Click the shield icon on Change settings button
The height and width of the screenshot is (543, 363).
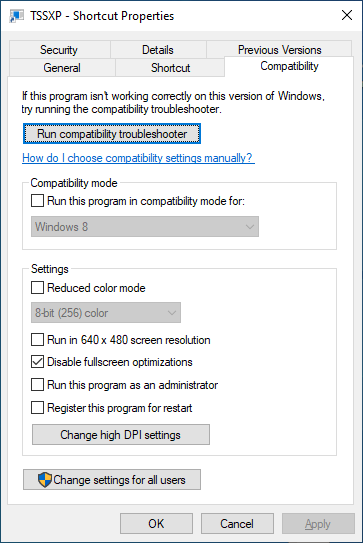pos(45,480)
